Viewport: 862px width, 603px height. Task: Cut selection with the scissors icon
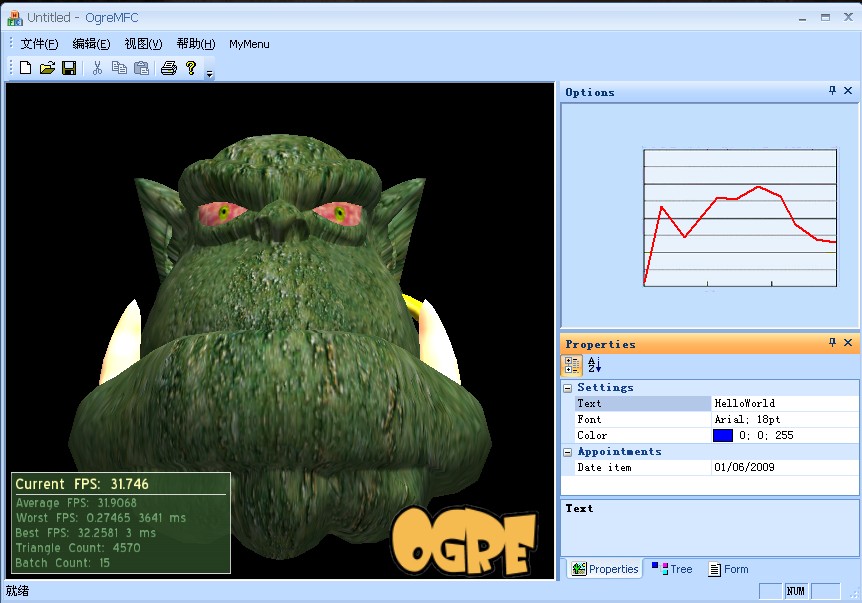[97, 68]
